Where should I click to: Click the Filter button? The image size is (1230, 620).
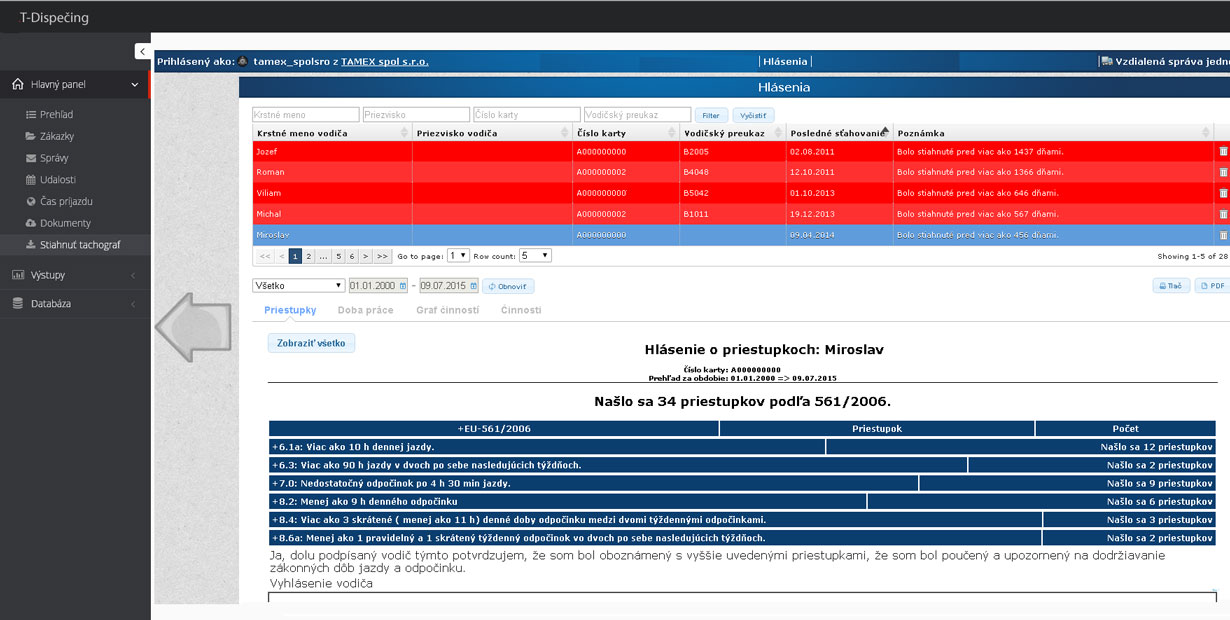click(711, 115)
